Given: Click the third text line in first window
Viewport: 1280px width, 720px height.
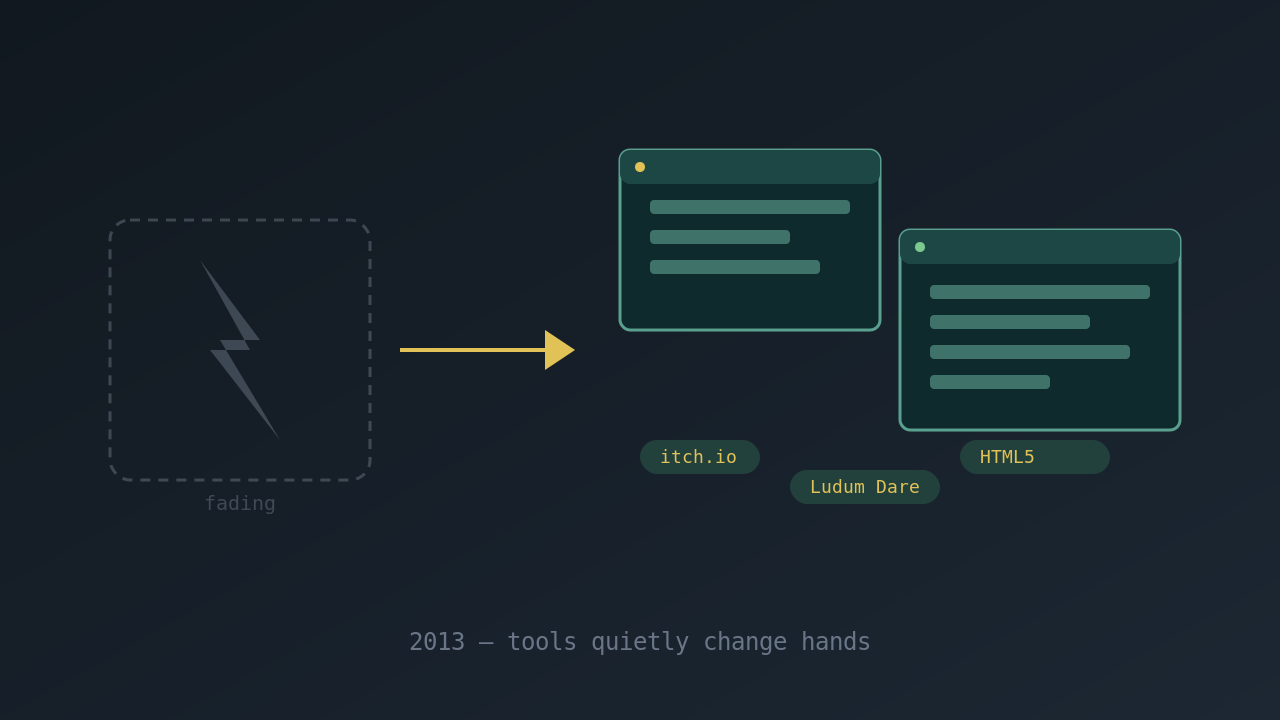Looking at the screenshot, I should click(x=735, y=267).
